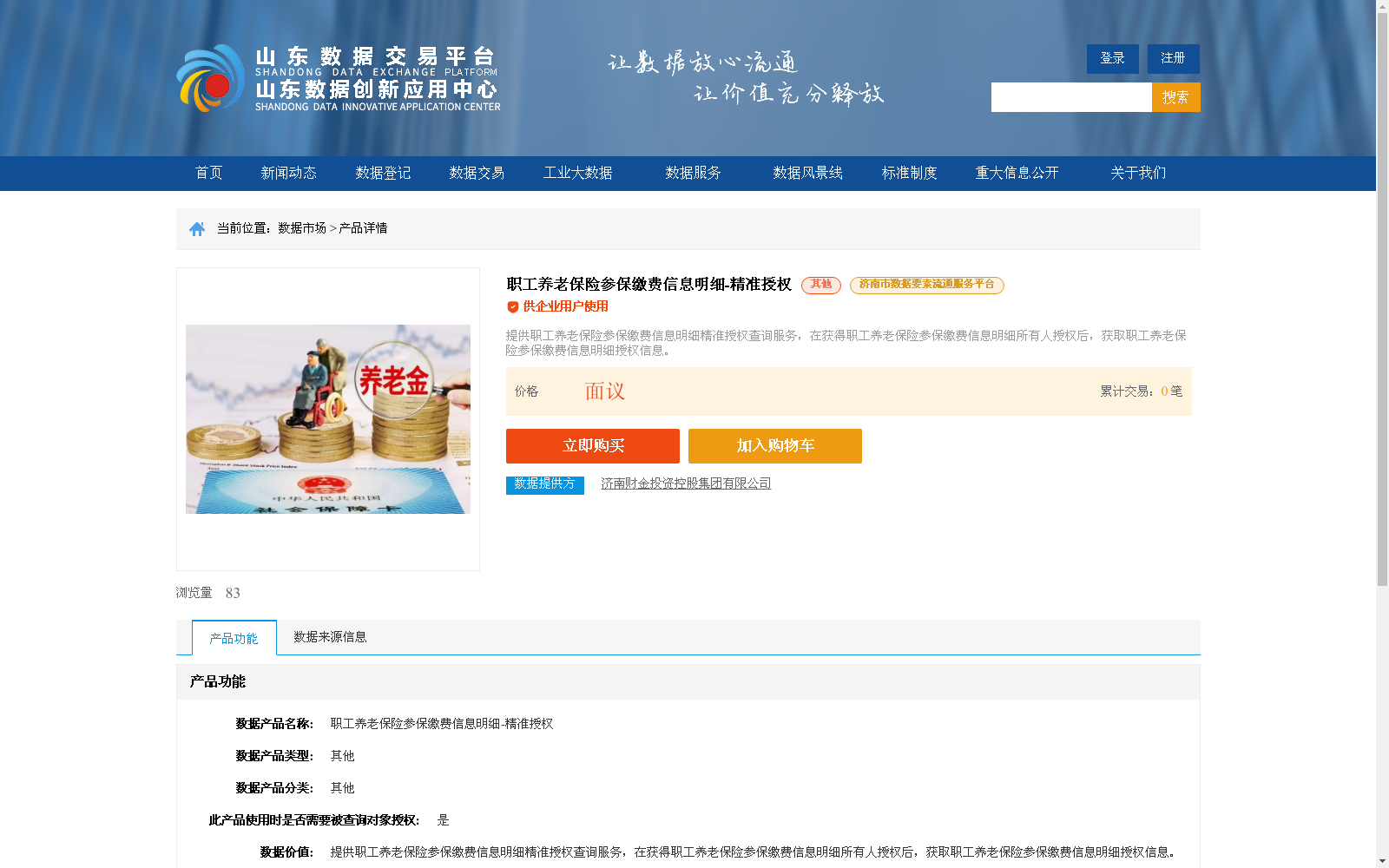The height and width of the screenshot is (868, 1389).
Task: Go to 关于我们 page
Action: (x=1138, y=173)
